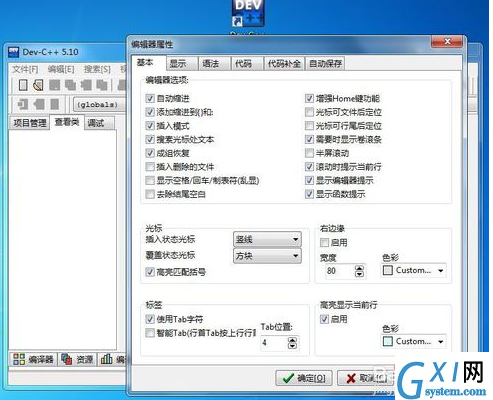
Task: Click greyed Save All icon in Dev-C++ toolbar
Action: point(70,85)
